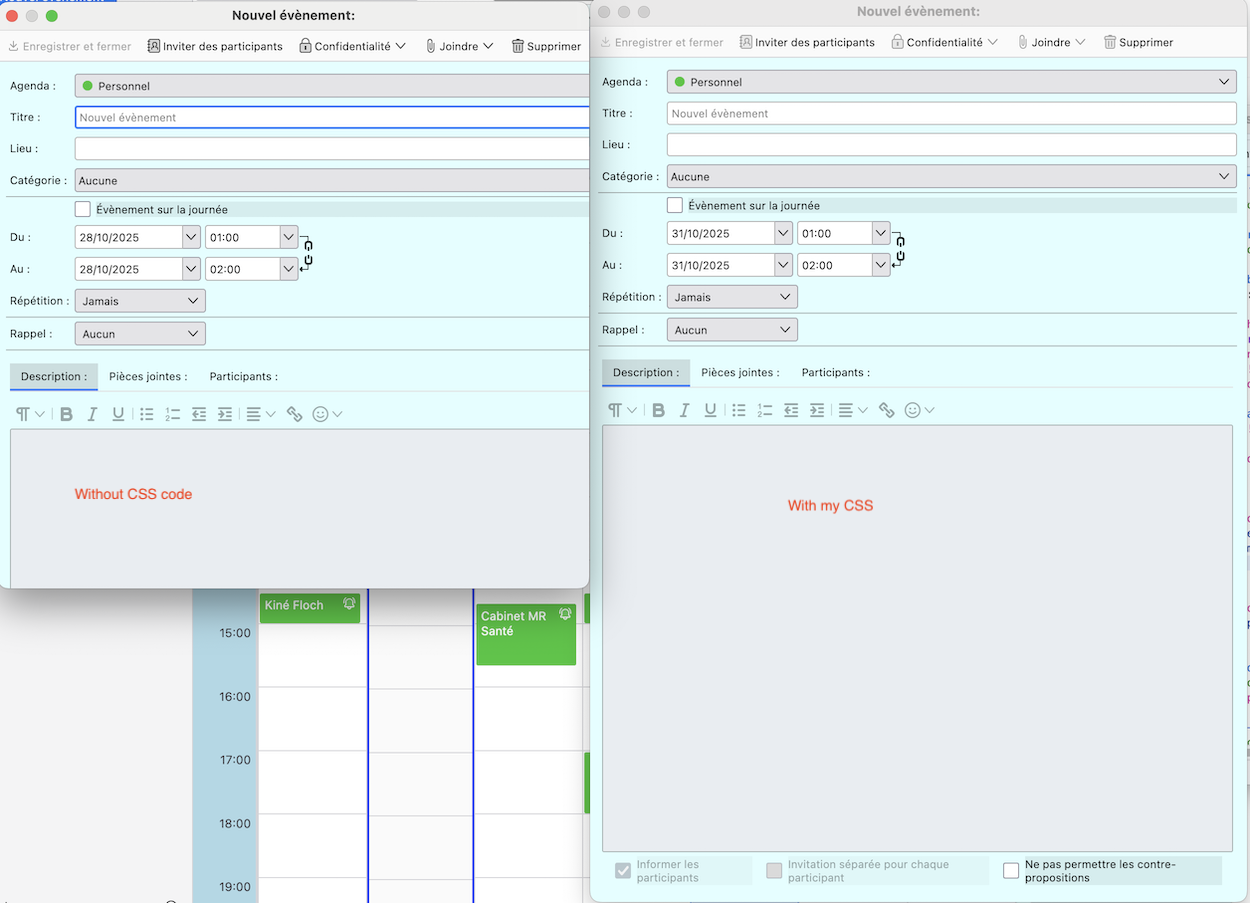
Task: Click indent icon in 'With my CSS' dialog
Action: coord(817,410)
